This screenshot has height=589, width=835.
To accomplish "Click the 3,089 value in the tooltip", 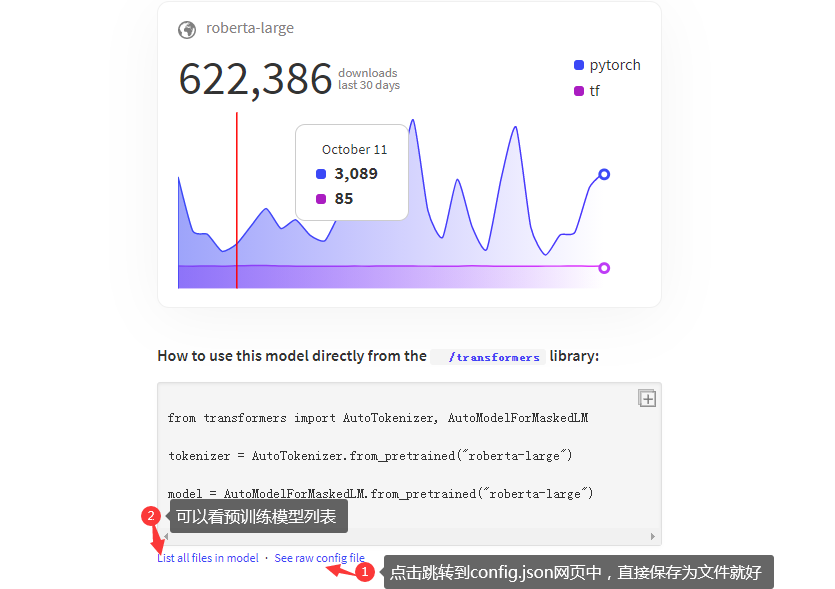I will [356, 174].
